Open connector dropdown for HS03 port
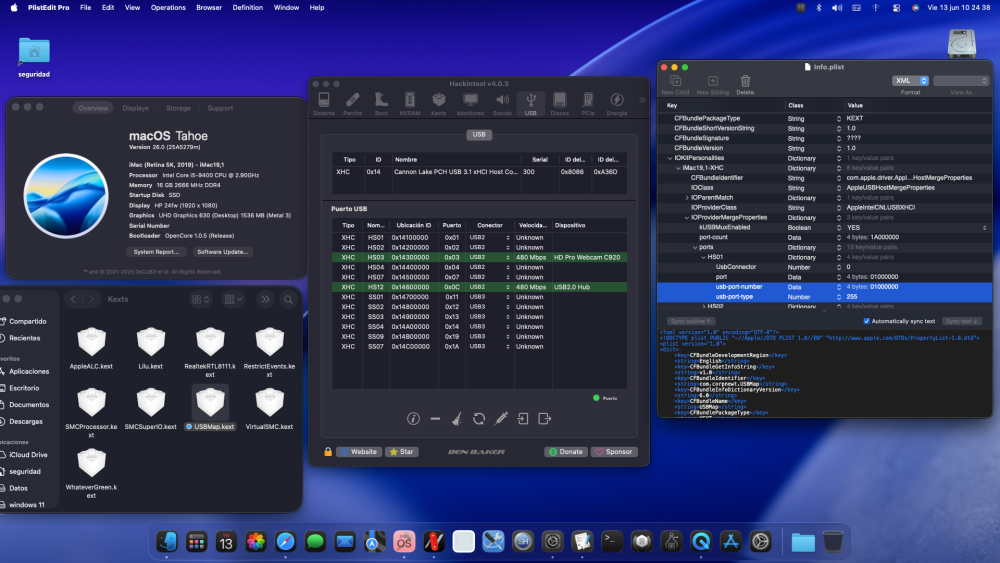This screenshot has width=1000, height=563. [x=508, y=258]
